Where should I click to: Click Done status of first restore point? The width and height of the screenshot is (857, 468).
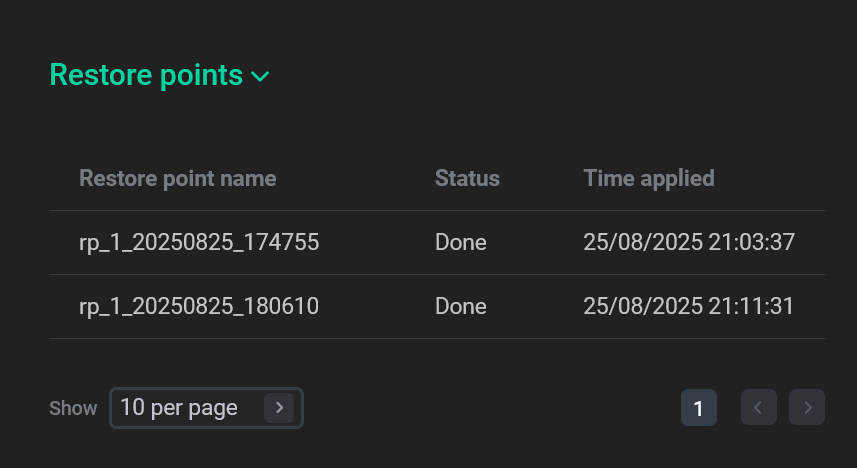coord(461,242)
